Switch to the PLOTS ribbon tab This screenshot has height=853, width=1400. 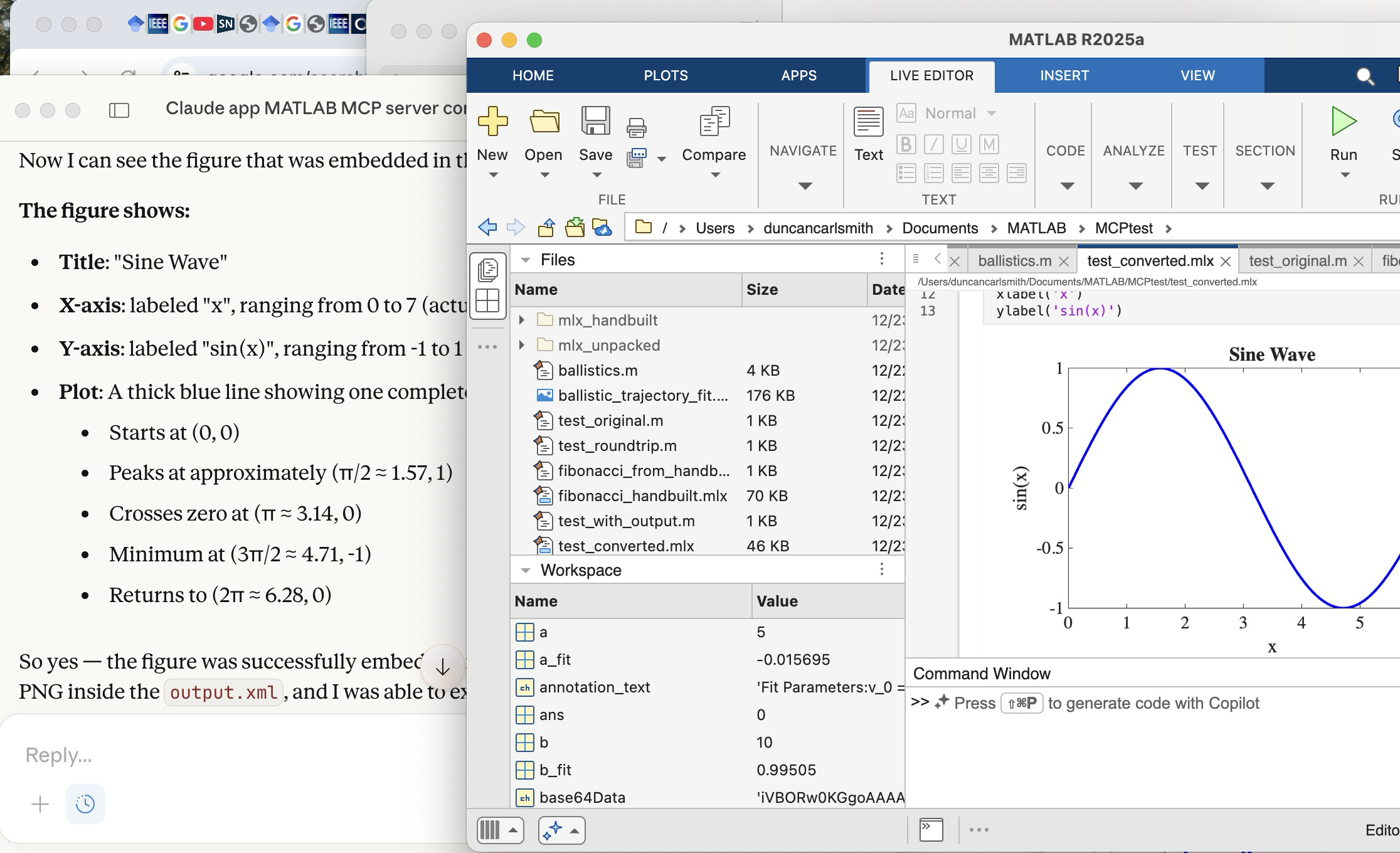666,76
